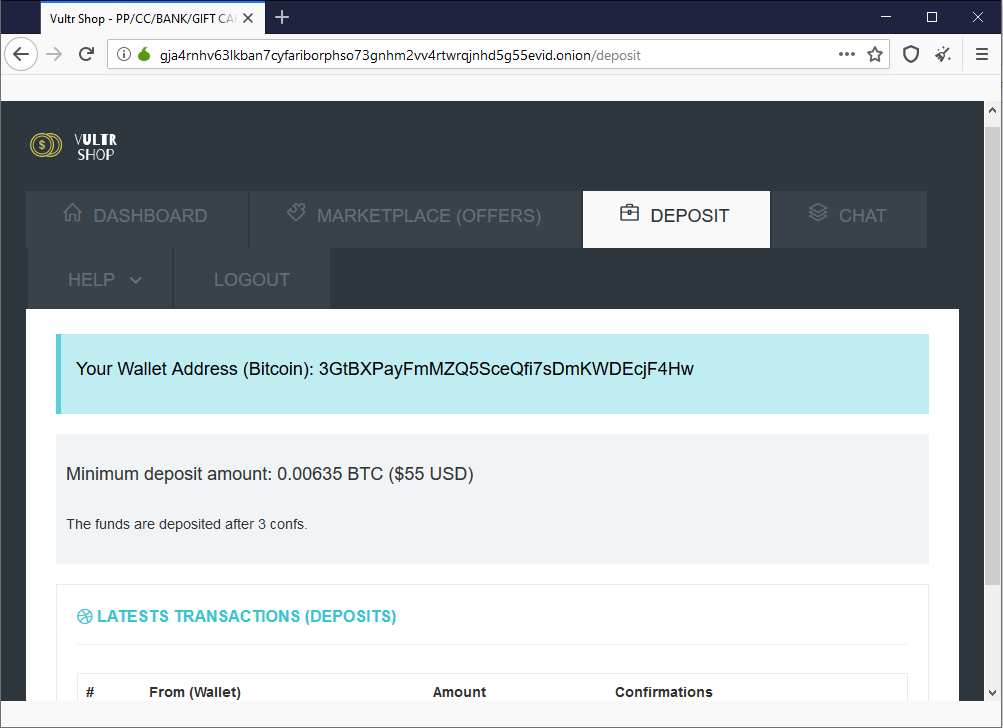Open the Dashboard tab
The height and width of the screenshot is (728, 1003).
pyautogui.click(x=136, y=216)
